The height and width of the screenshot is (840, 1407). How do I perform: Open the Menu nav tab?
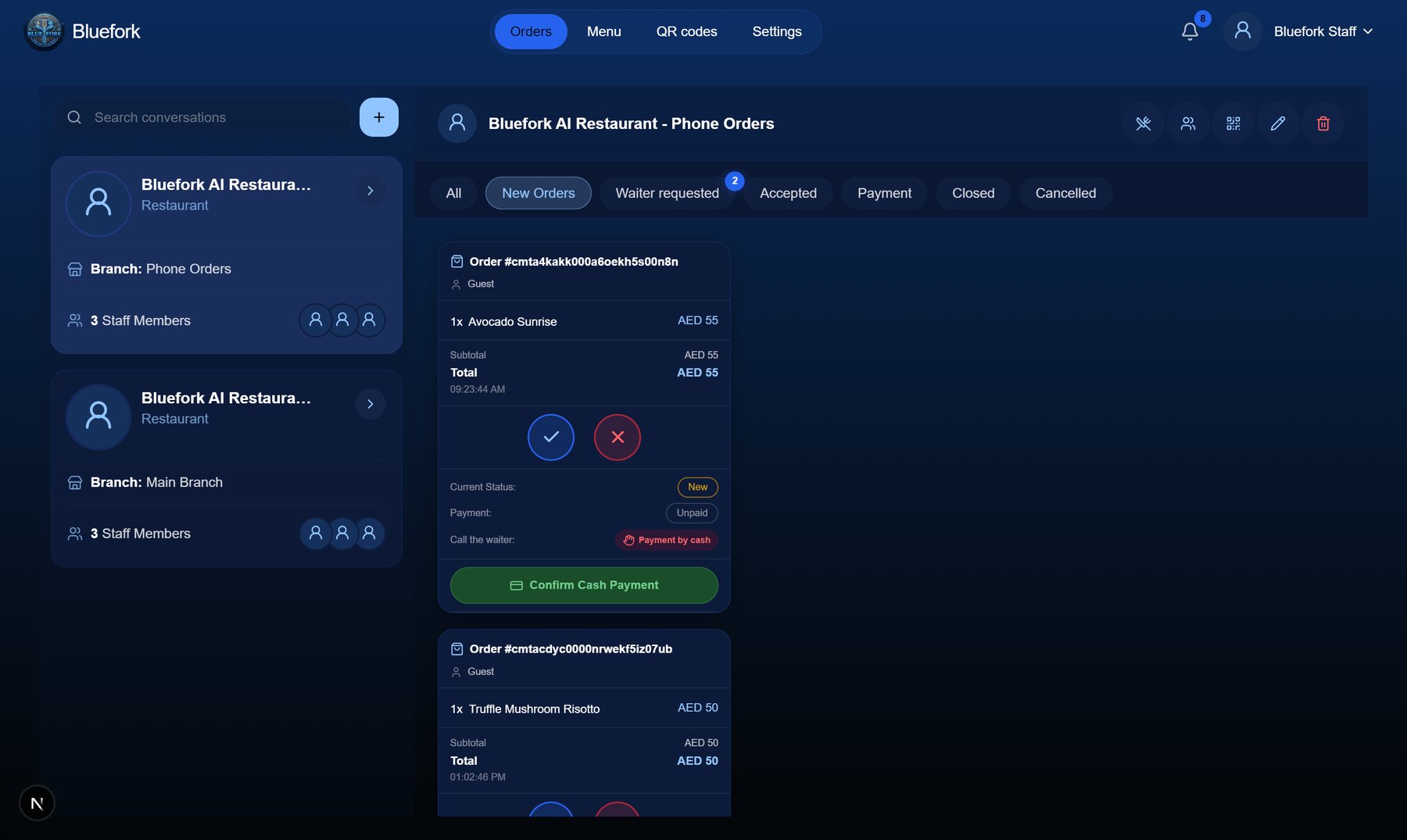click(604, 31)
